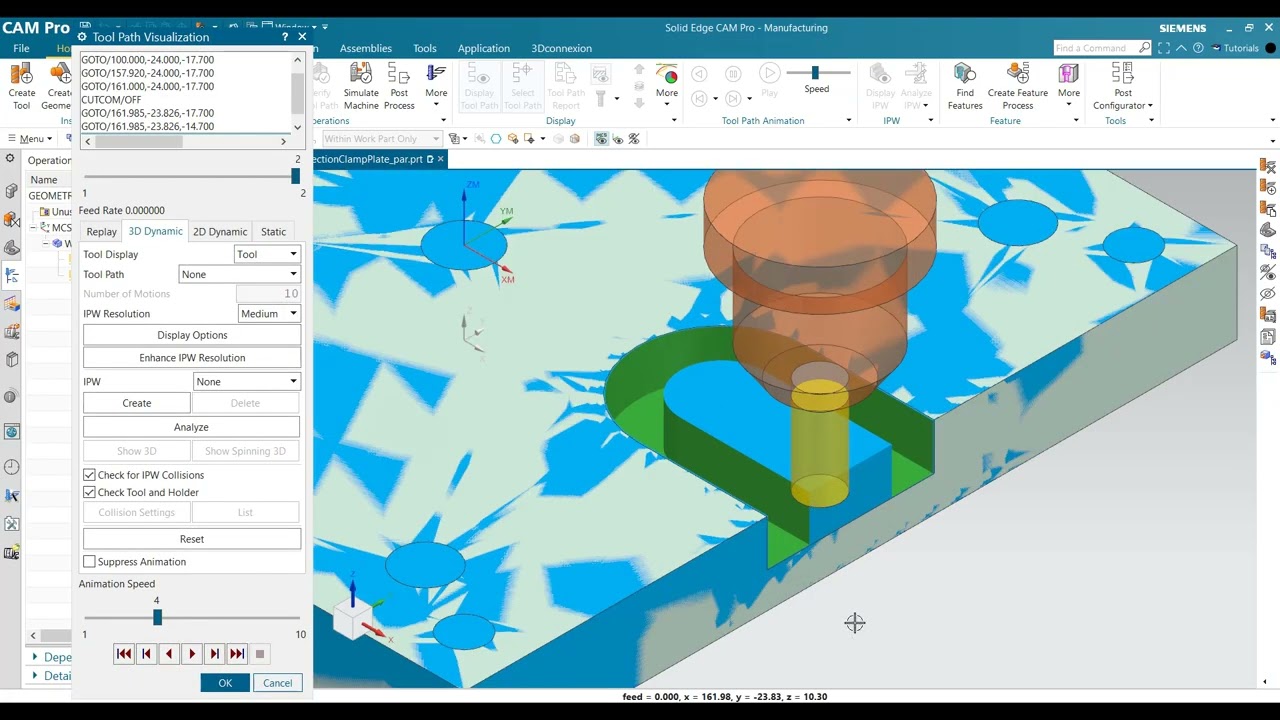1280x720 pixels.
Task: Switch to the Replay tab
Action: pyautogui.click(x=102, y=232)
